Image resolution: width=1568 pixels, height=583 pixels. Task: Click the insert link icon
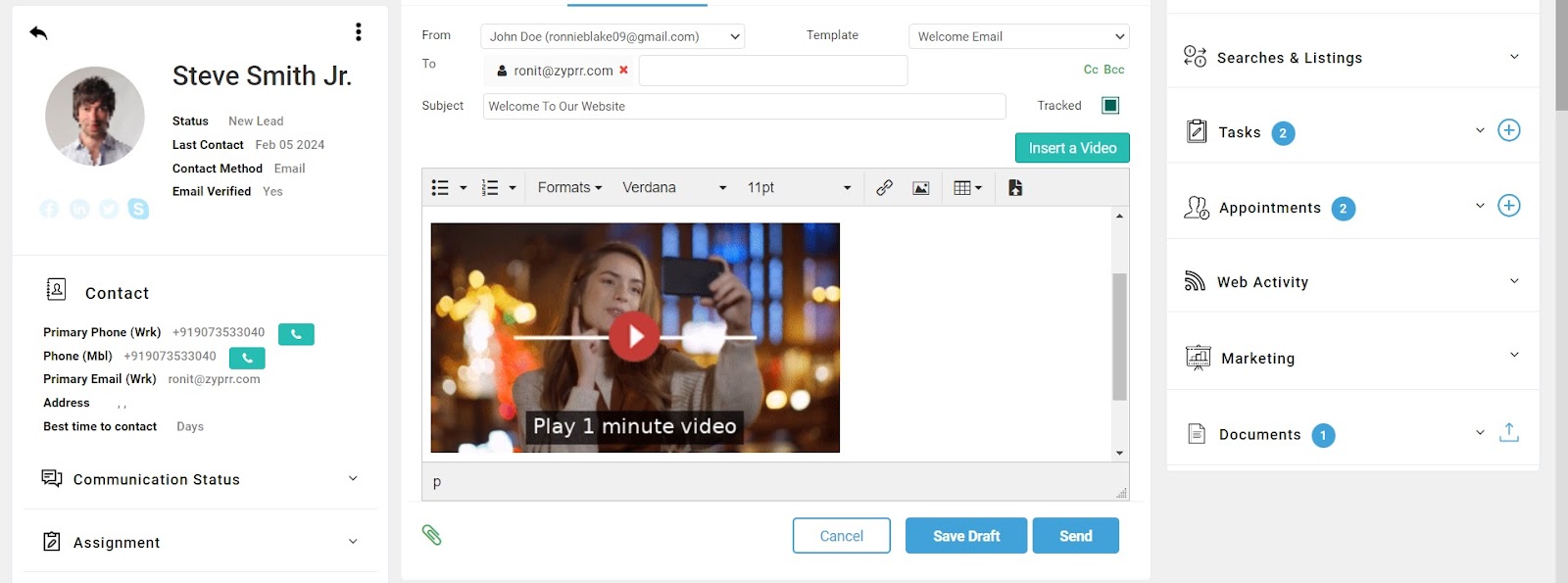coord(884,187)
